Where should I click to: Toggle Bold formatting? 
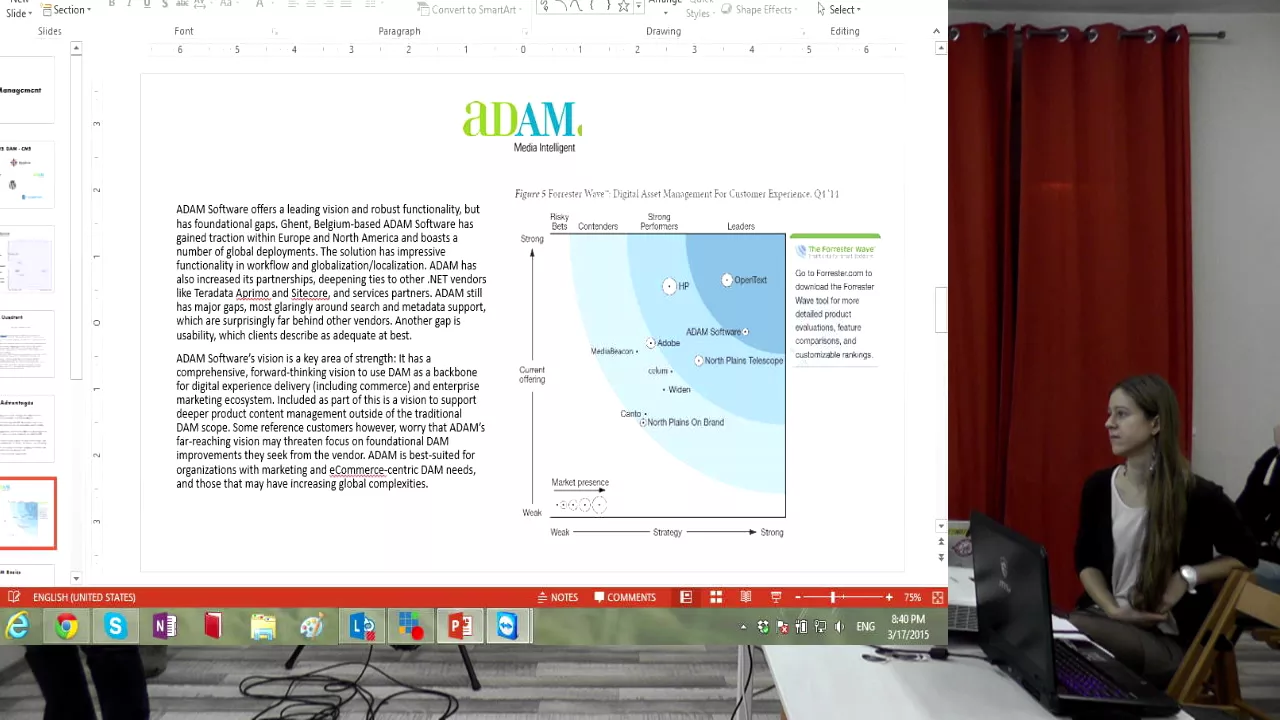(x=111, y=4)
